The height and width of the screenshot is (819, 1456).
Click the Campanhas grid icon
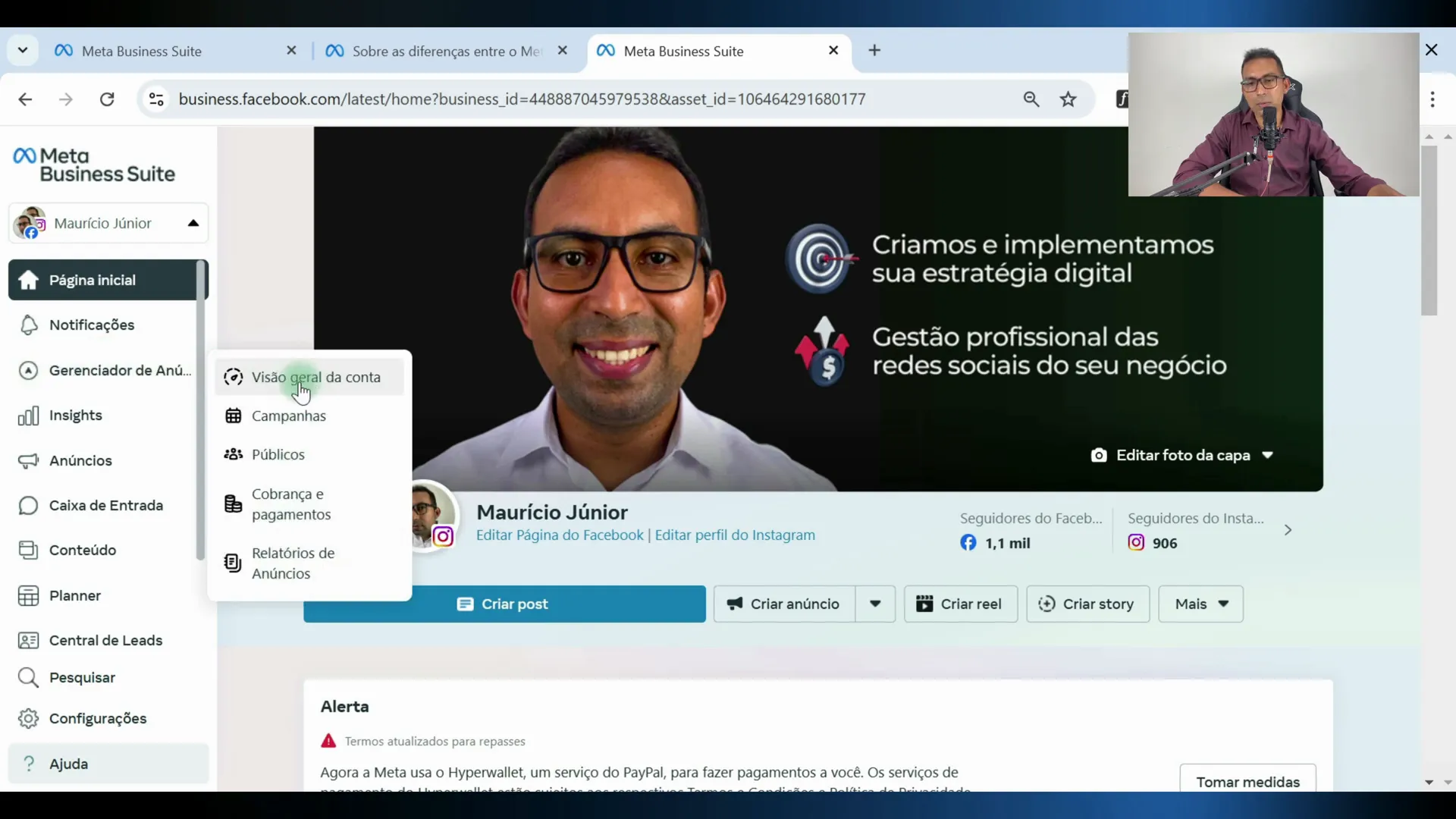(x=234, y=416)
